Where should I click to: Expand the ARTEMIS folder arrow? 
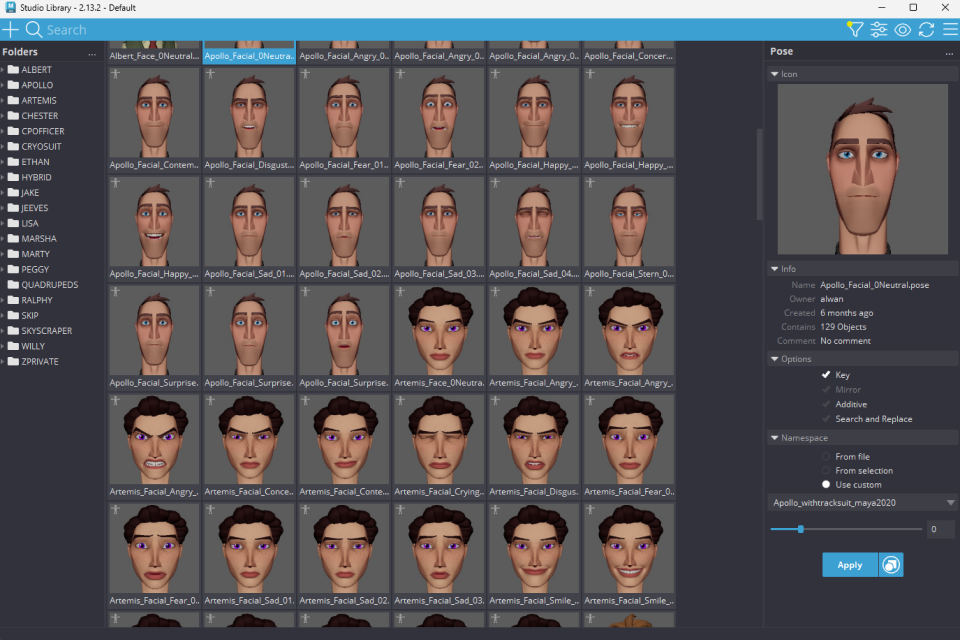(3, 100)
